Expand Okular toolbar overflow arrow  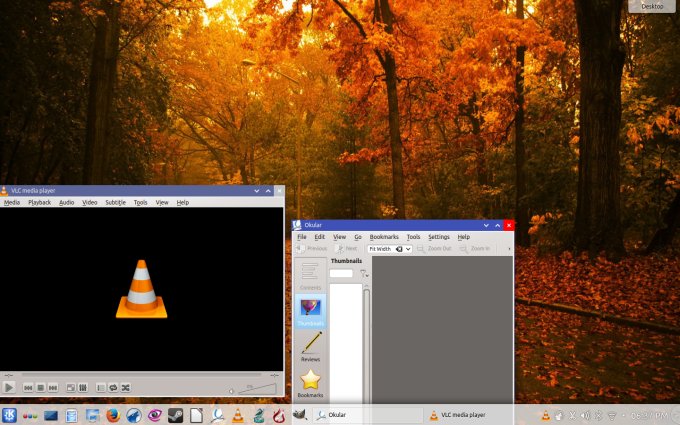[x=508, y=248]
